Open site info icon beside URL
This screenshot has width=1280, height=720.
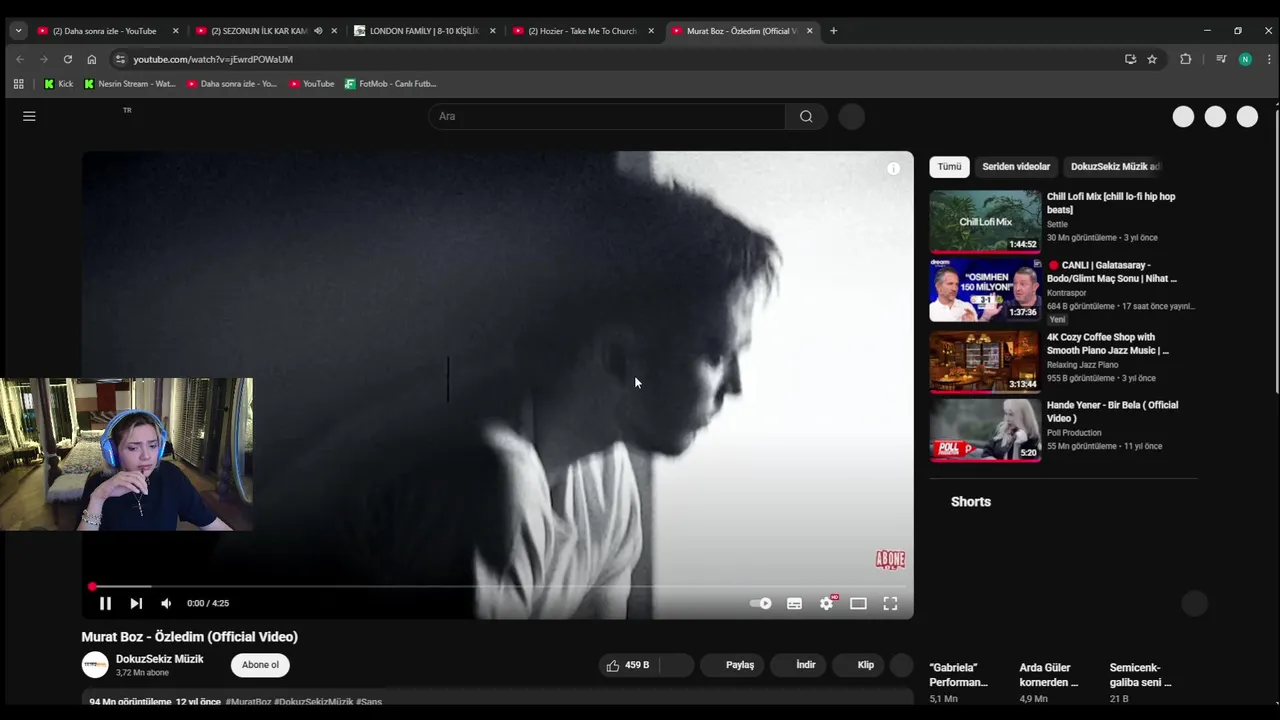pos(120,59)
